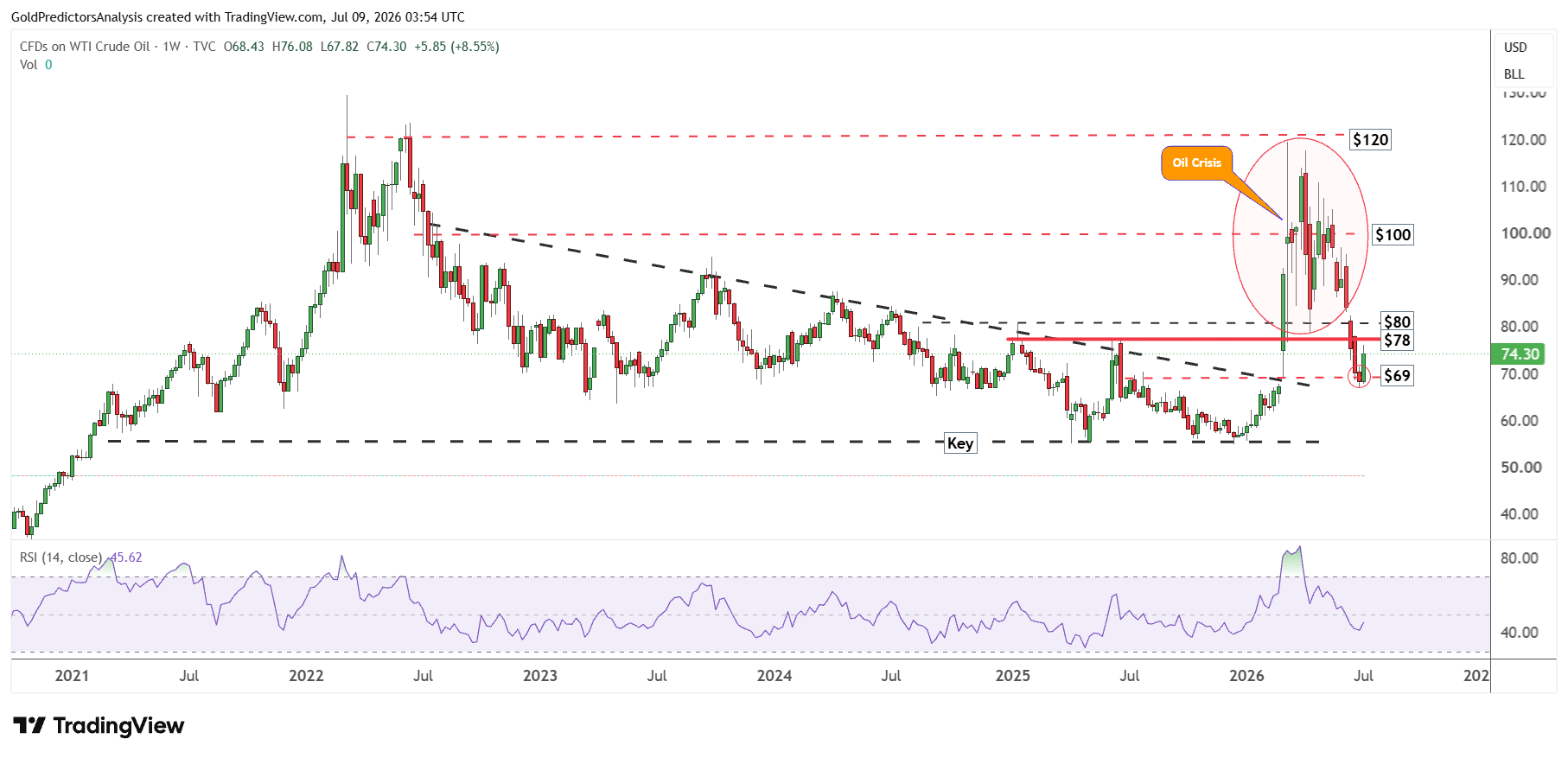This screenshot has width=1568, height=758.
Task: Click 110.00 on the price axis
Action: pyautogui.click(x=1523, y=187)
